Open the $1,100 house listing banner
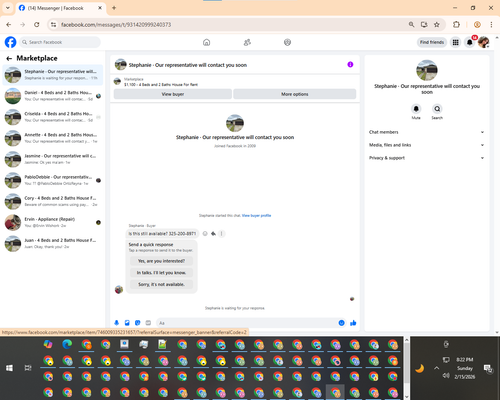Screen dimensions: 500x400 click(235, 82)
